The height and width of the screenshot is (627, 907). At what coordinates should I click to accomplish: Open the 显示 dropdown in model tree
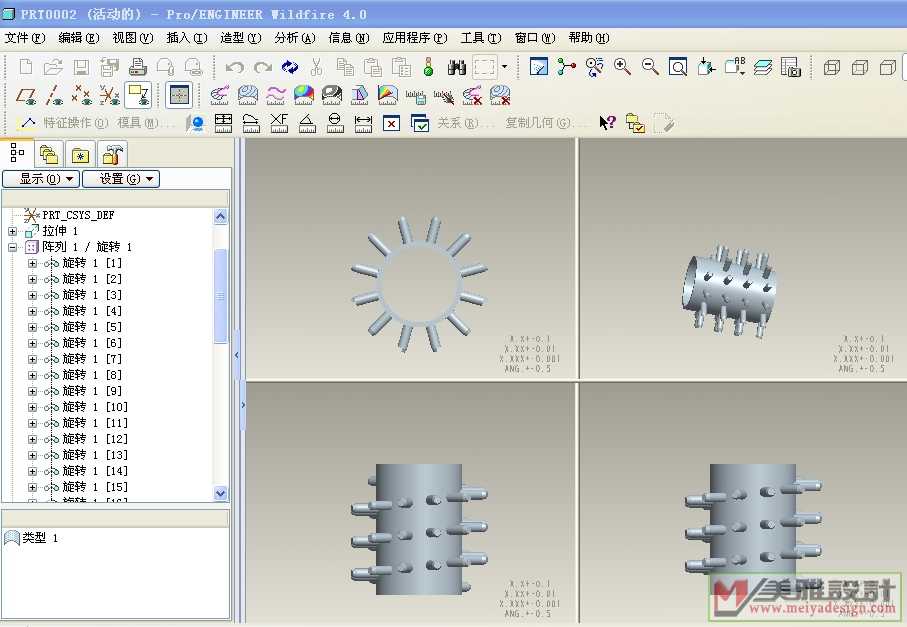41,179
